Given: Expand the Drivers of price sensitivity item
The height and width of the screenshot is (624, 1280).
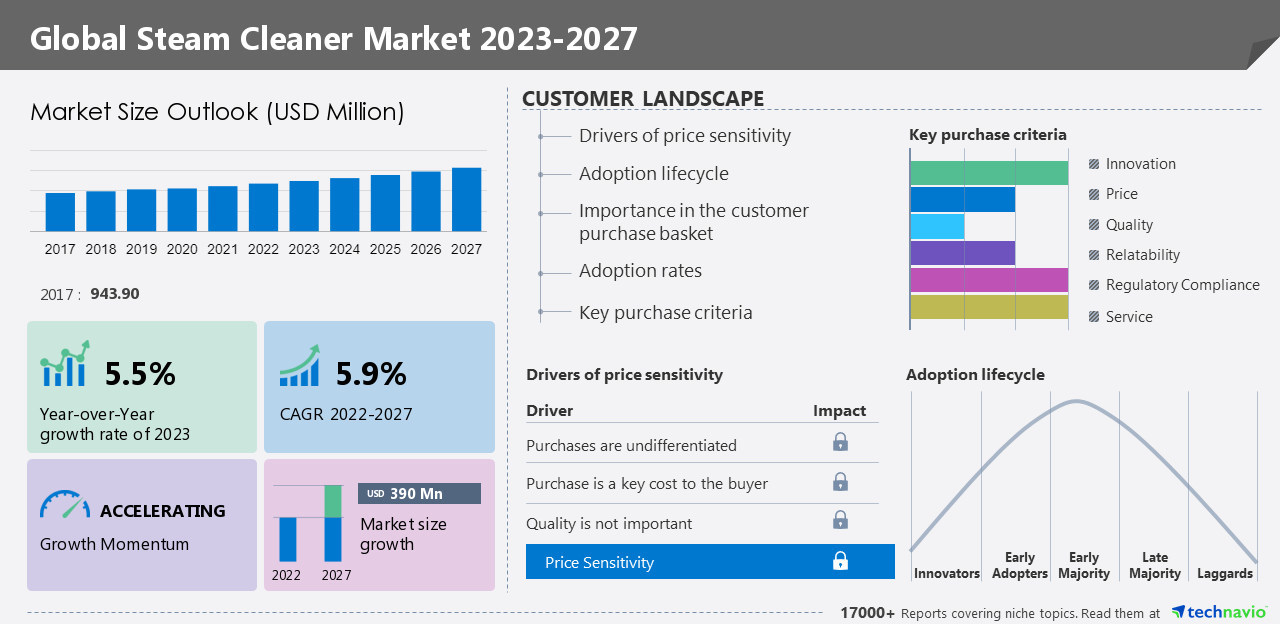Looking at the screenshot, I should 685,135.
